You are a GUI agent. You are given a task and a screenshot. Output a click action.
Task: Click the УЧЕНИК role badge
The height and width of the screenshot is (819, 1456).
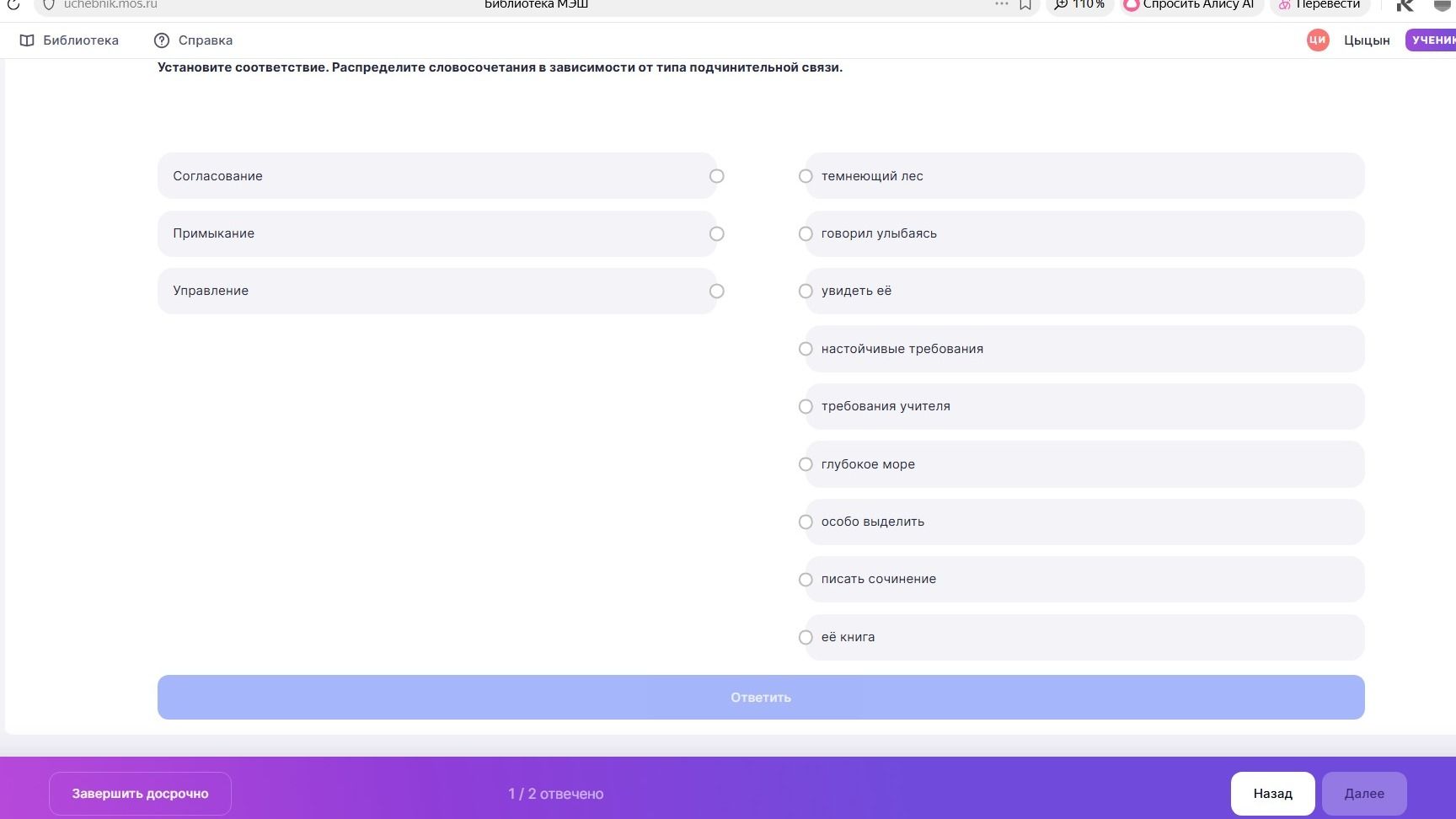tap(1431, 40)
